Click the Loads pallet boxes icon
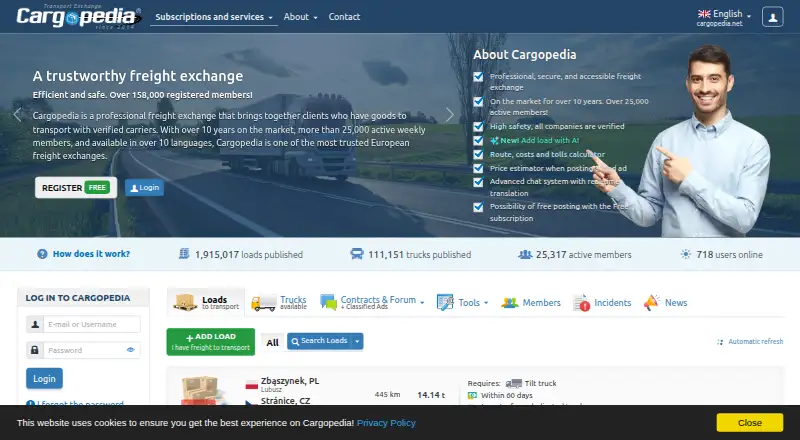This screenshot has height=440, width=800. (185, 302)
